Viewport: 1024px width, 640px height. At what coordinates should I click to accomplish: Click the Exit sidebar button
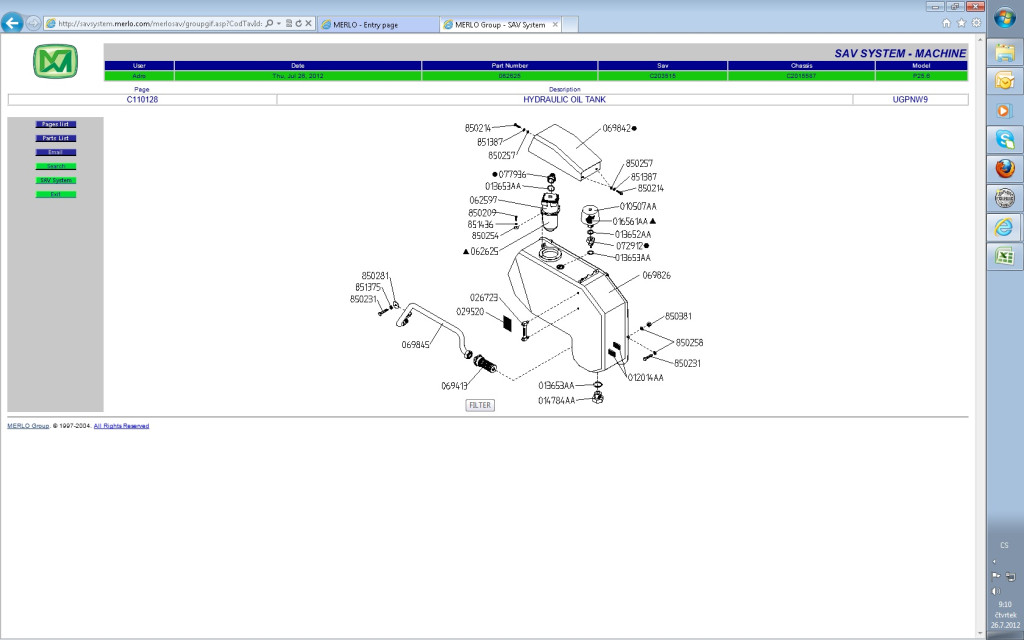(x=56, y=195)
